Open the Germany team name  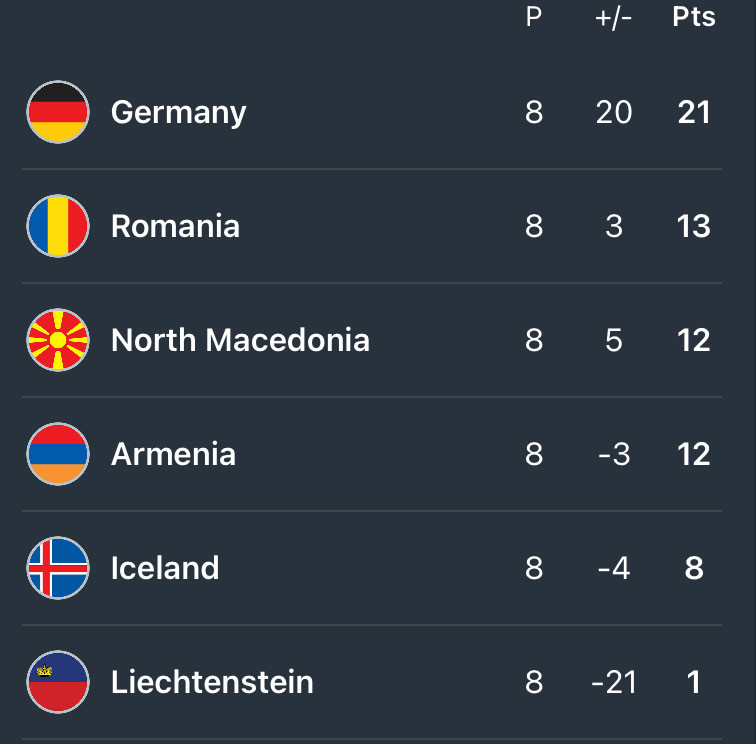(x=178, y=114)
